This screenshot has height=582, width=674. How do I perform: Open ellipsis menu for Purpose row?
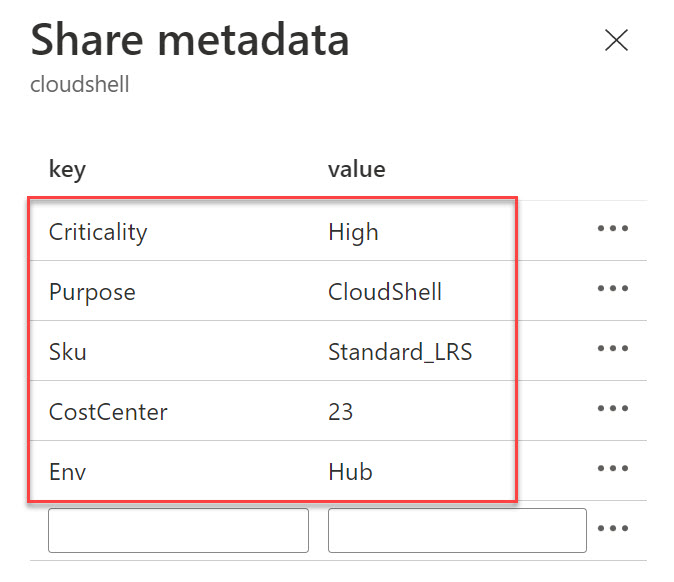click(x=612, y=289)
